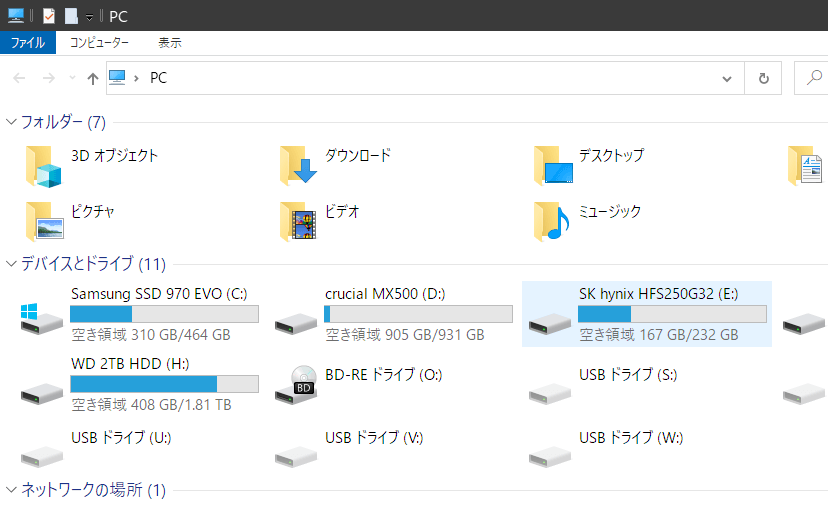
Task: Click the PC breadcrumb in address bar
Action: click(158, 78)
